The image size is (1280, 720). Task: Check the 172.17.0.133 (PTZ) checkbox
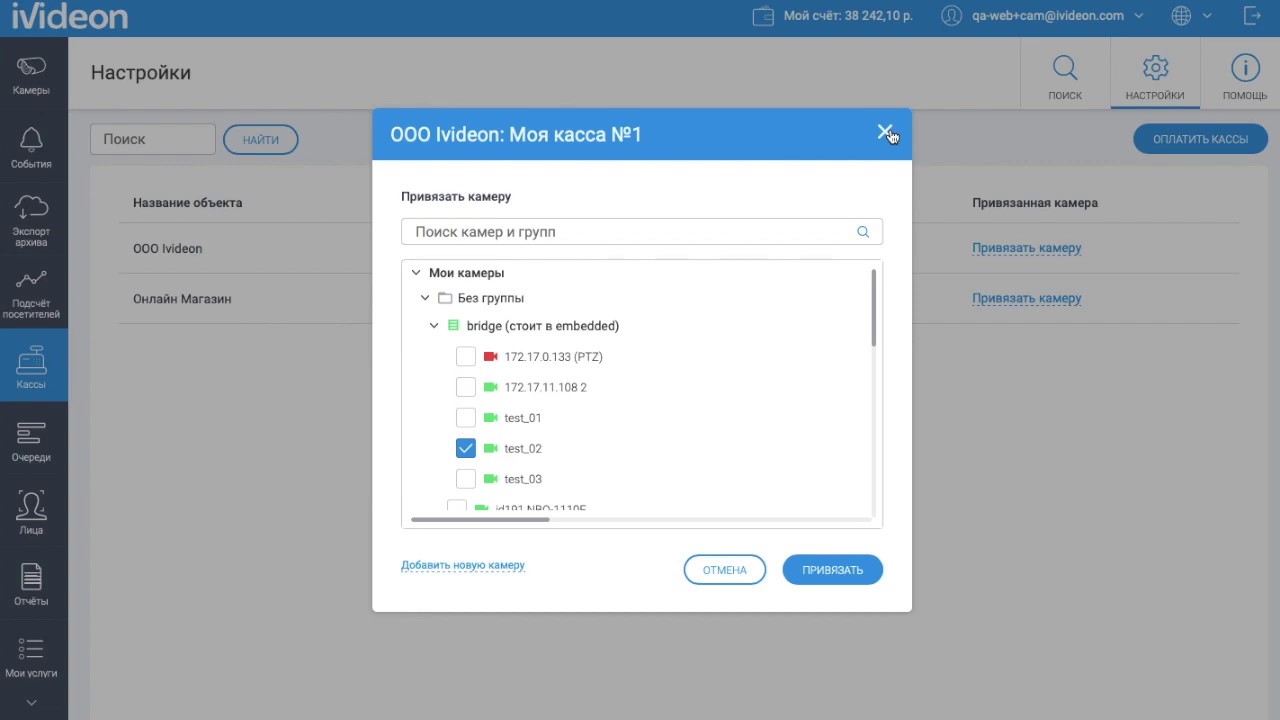(466, 357)
